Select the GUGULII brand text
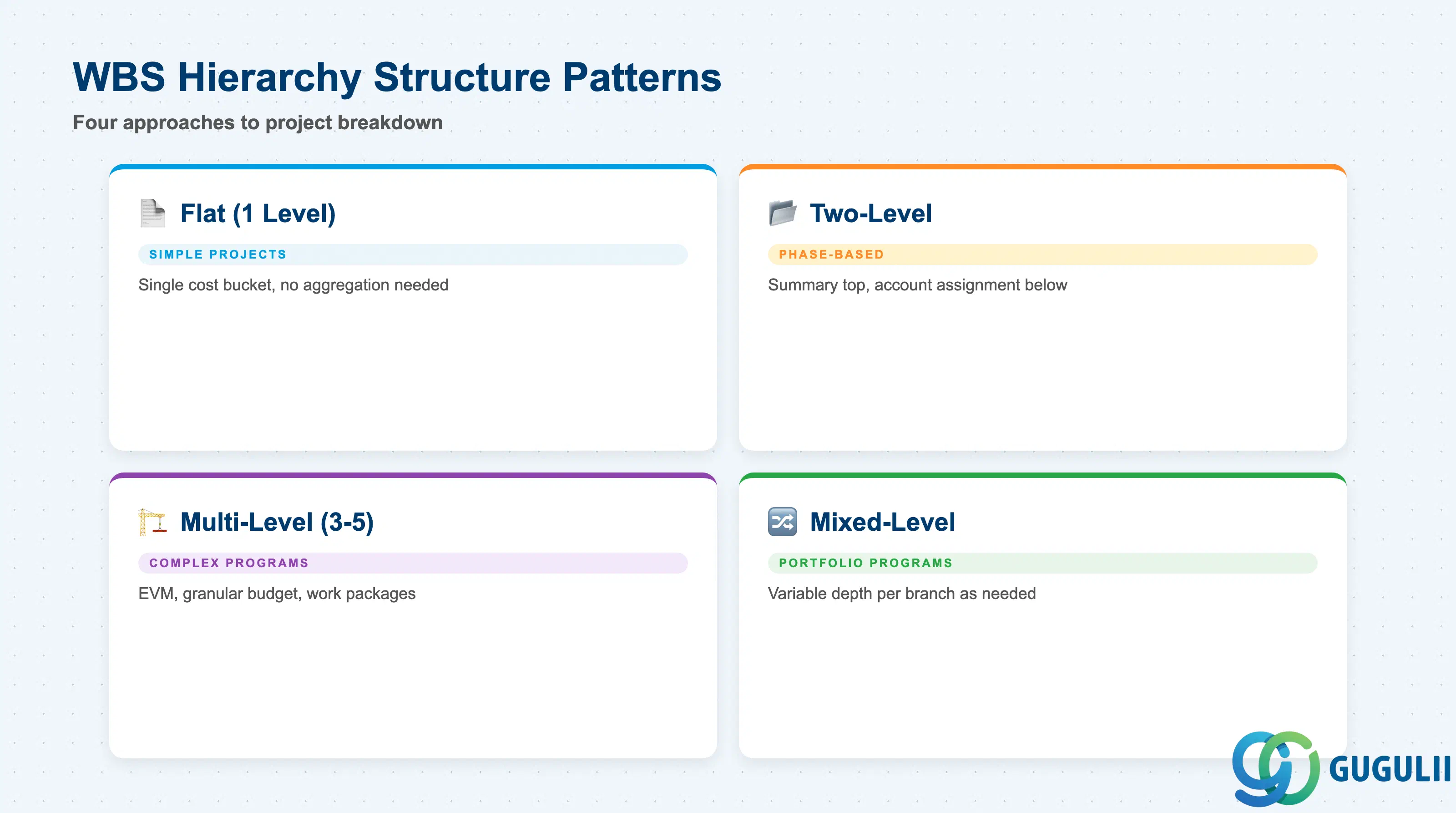This screenshot has height=813, width=1456. [1390, 769]
